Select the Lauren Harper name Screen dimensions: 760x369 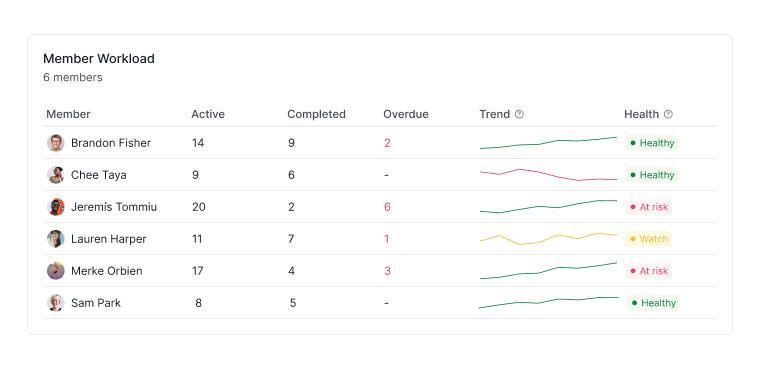pyautogui.click(x=109, y=239)
